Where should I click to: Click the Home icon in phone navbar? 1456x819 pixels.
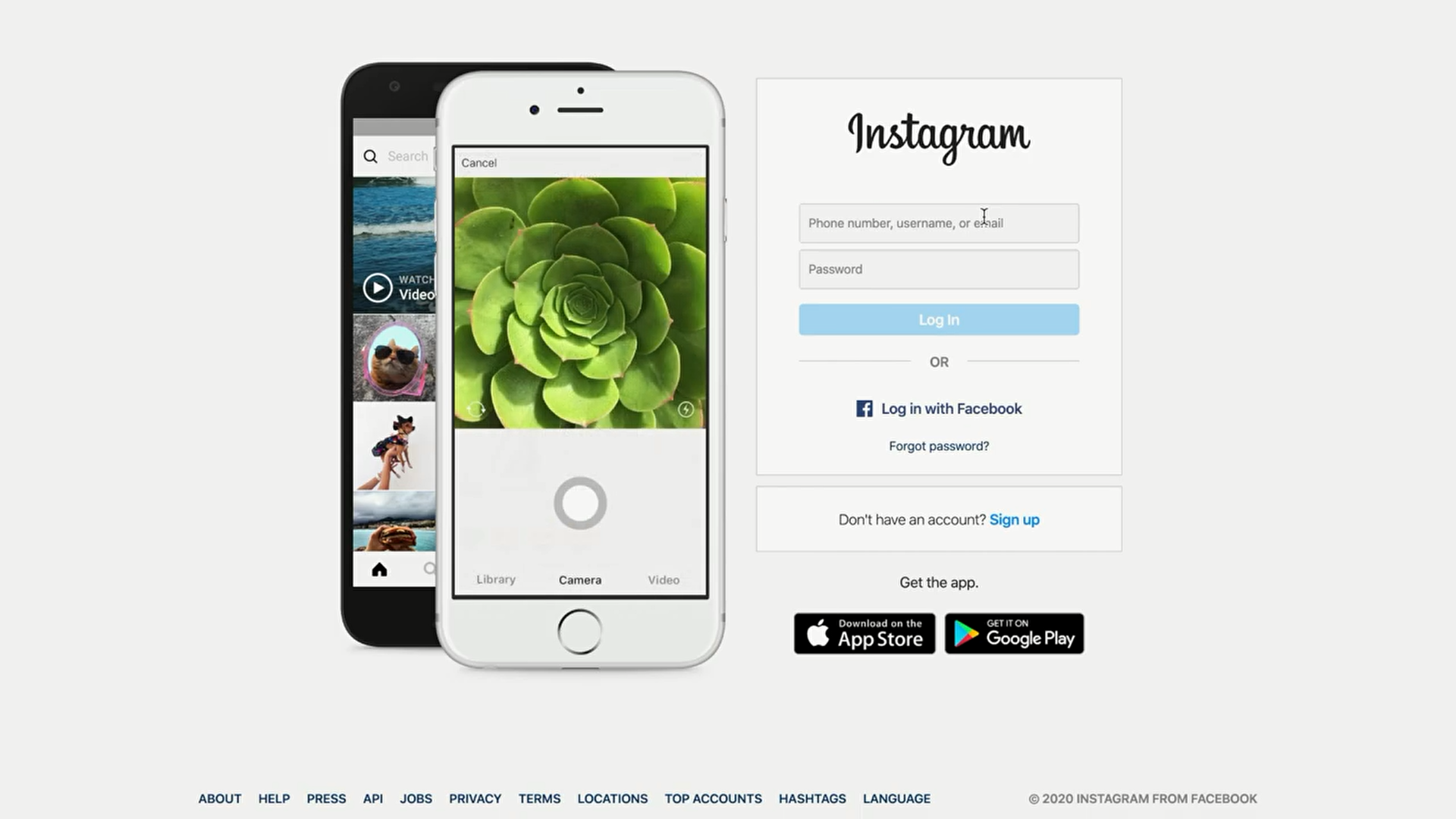click(x=380, y=568)
